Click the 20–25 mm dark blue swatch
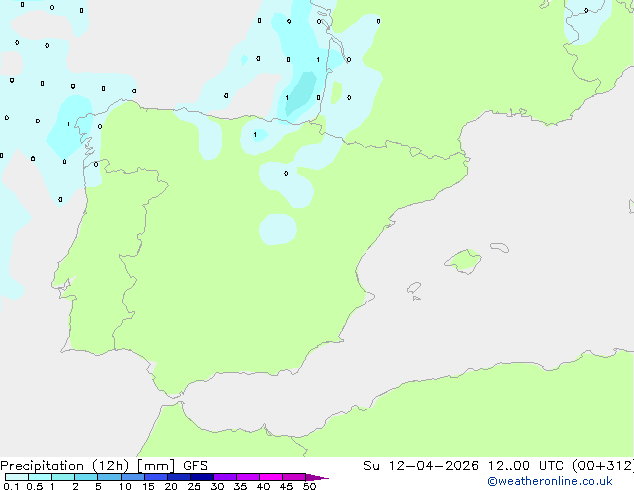This screenshot has height=490, width=634. tap(179, 477)
